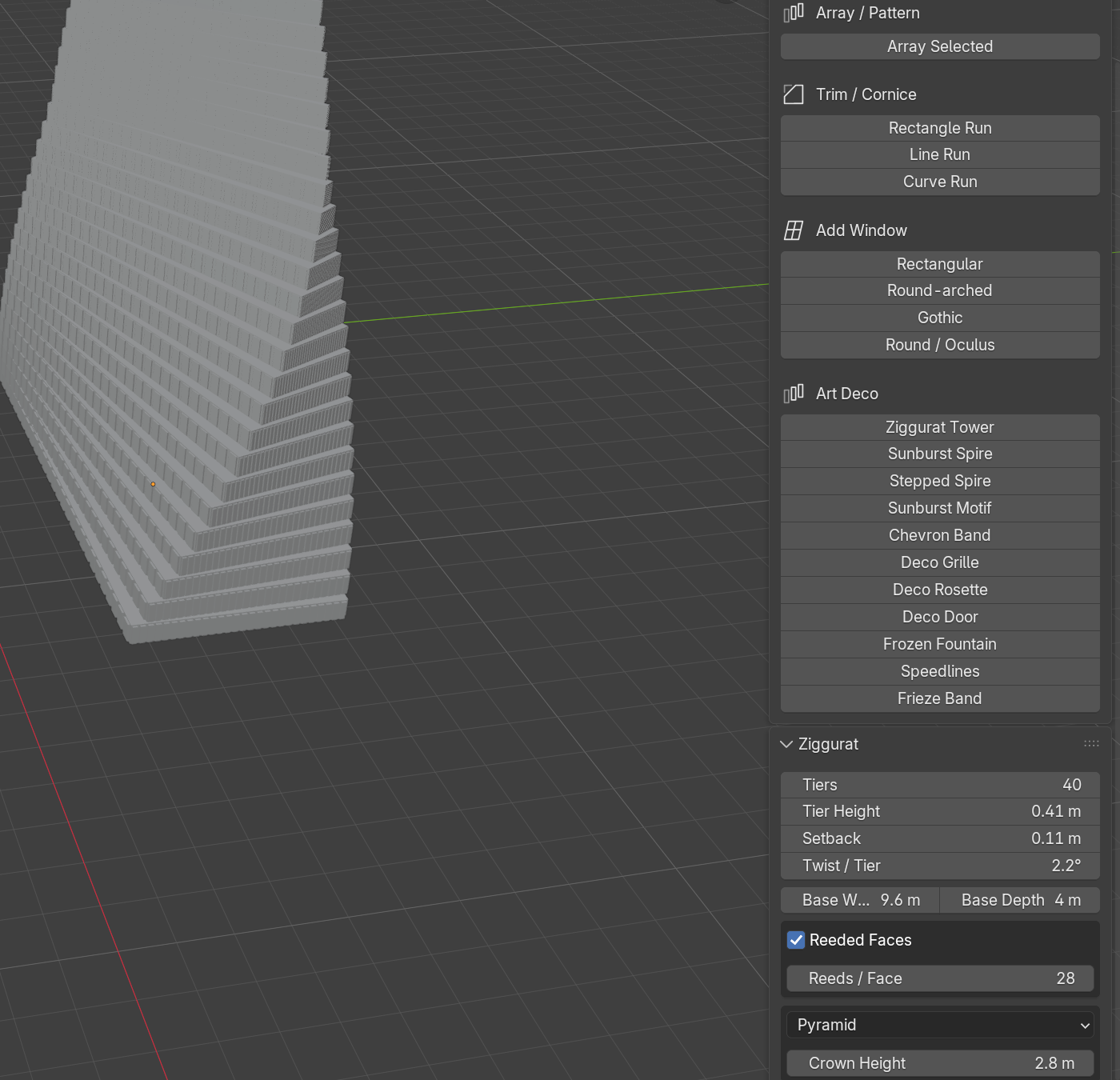Click the Art Deco heading text
The width and height of the screenshot is (1120, 1080).
(847, 394)
